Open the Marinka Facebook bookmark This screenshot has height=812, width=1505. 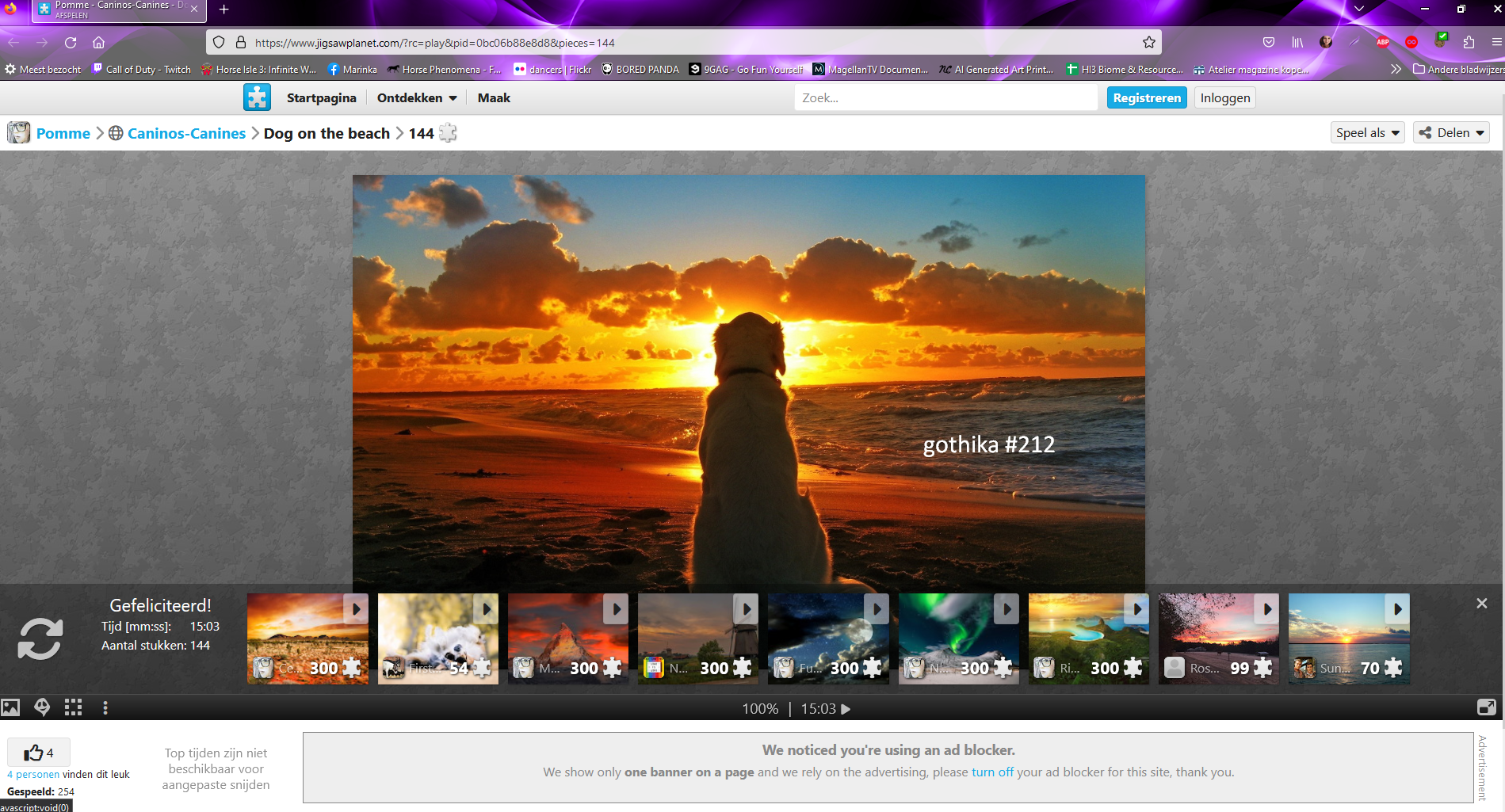coord(353,70)
